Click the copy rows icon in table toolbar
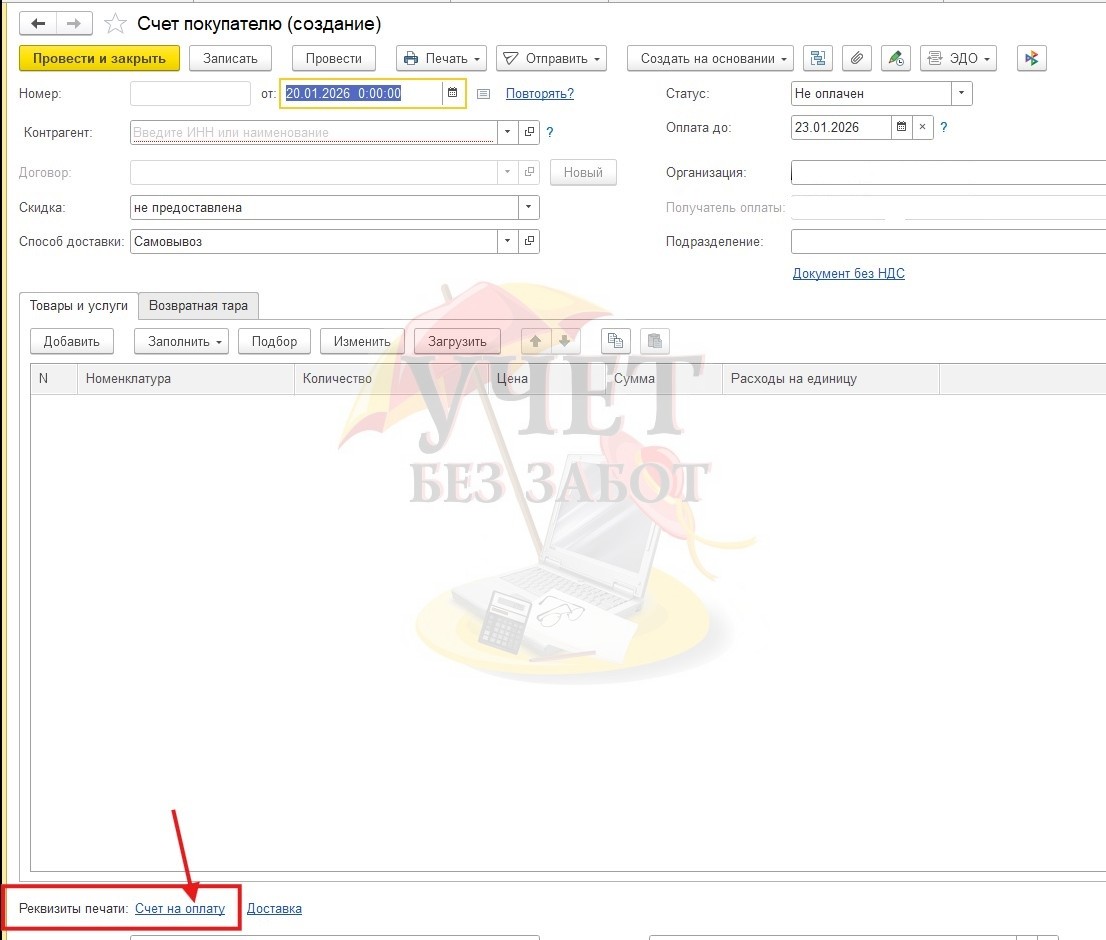Image resolution: width=1106 pixels, height=940 pixels. (x=616, y=341)
